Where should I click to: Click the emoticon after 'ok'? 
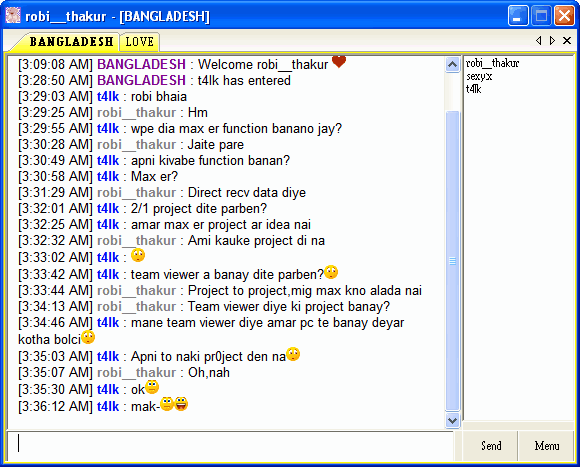(152, 387)
